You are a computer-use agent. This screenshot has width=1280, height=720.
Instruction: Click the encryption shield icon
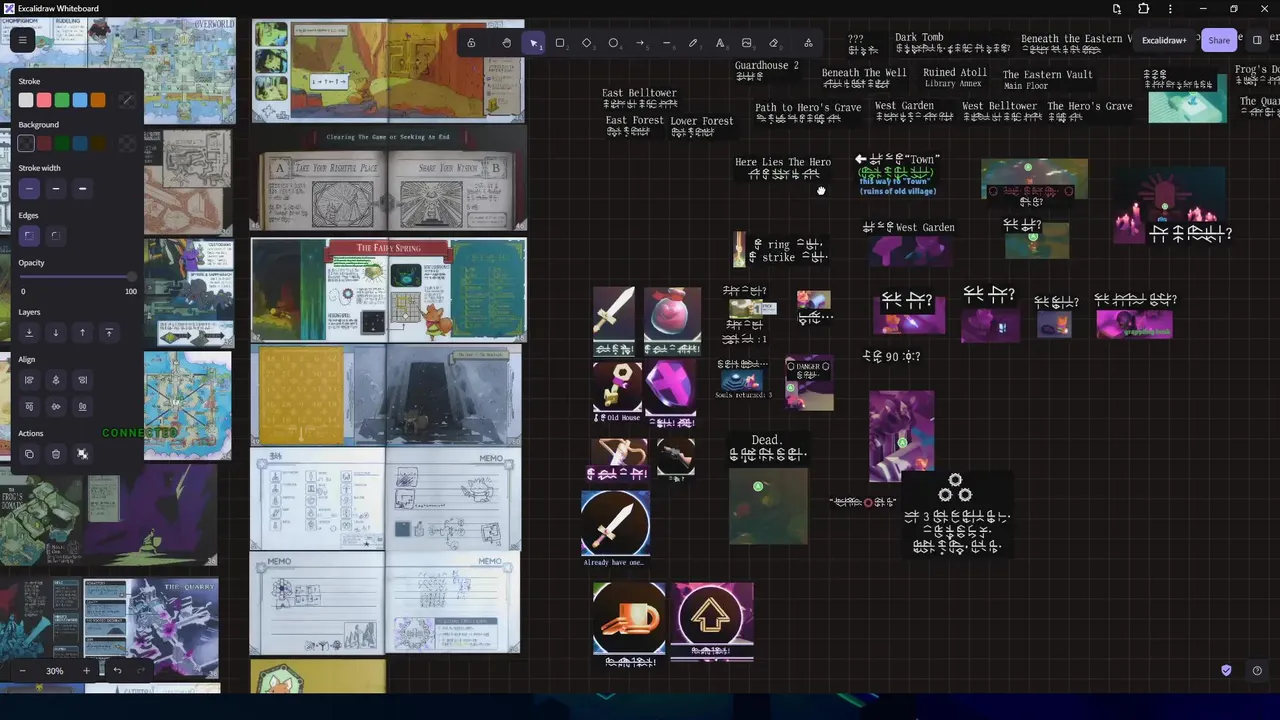[1227, 671]
